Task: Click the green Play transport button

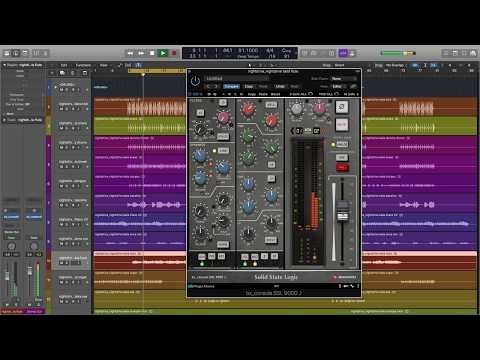Action: [x=163, y=53]
